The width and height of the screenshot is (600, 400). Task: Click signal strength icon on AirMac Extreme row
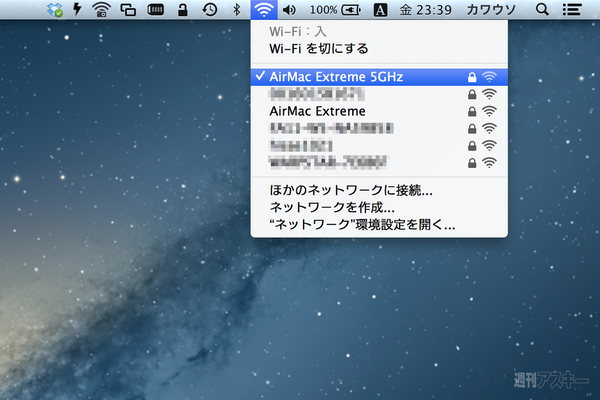tap(489, 111)
